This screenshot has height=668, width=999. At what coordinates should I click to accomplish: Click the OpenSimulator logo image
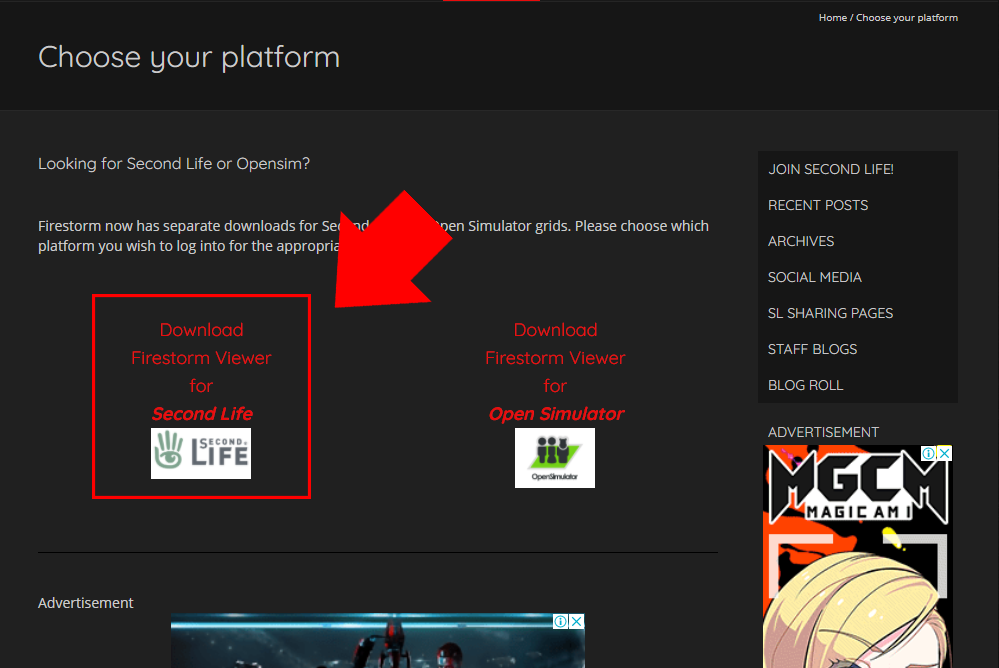point(554,458)
